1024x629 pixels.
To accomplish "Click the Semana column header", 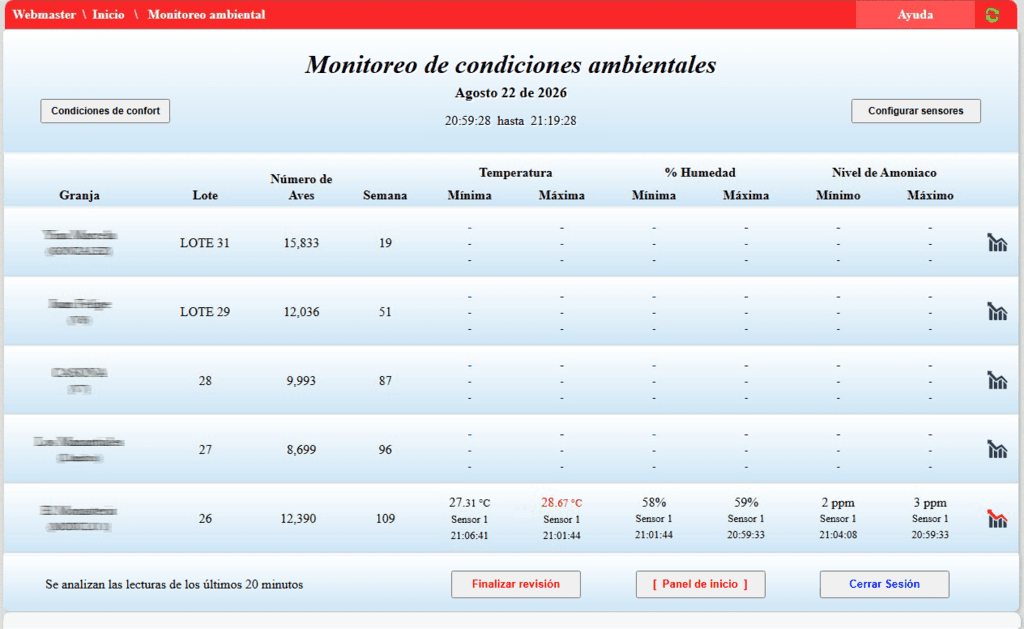I will click(385, 195).
